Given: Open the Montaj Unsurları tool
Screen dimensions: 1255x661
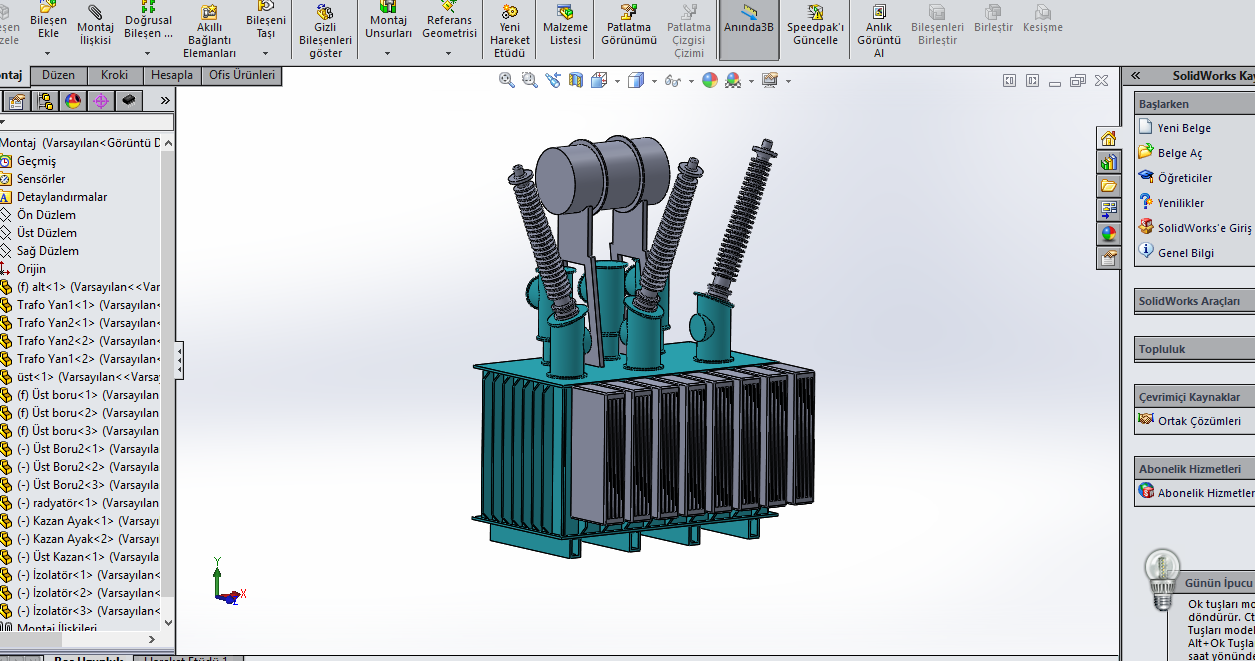Looking at the screenshot, I should [388, 21].
